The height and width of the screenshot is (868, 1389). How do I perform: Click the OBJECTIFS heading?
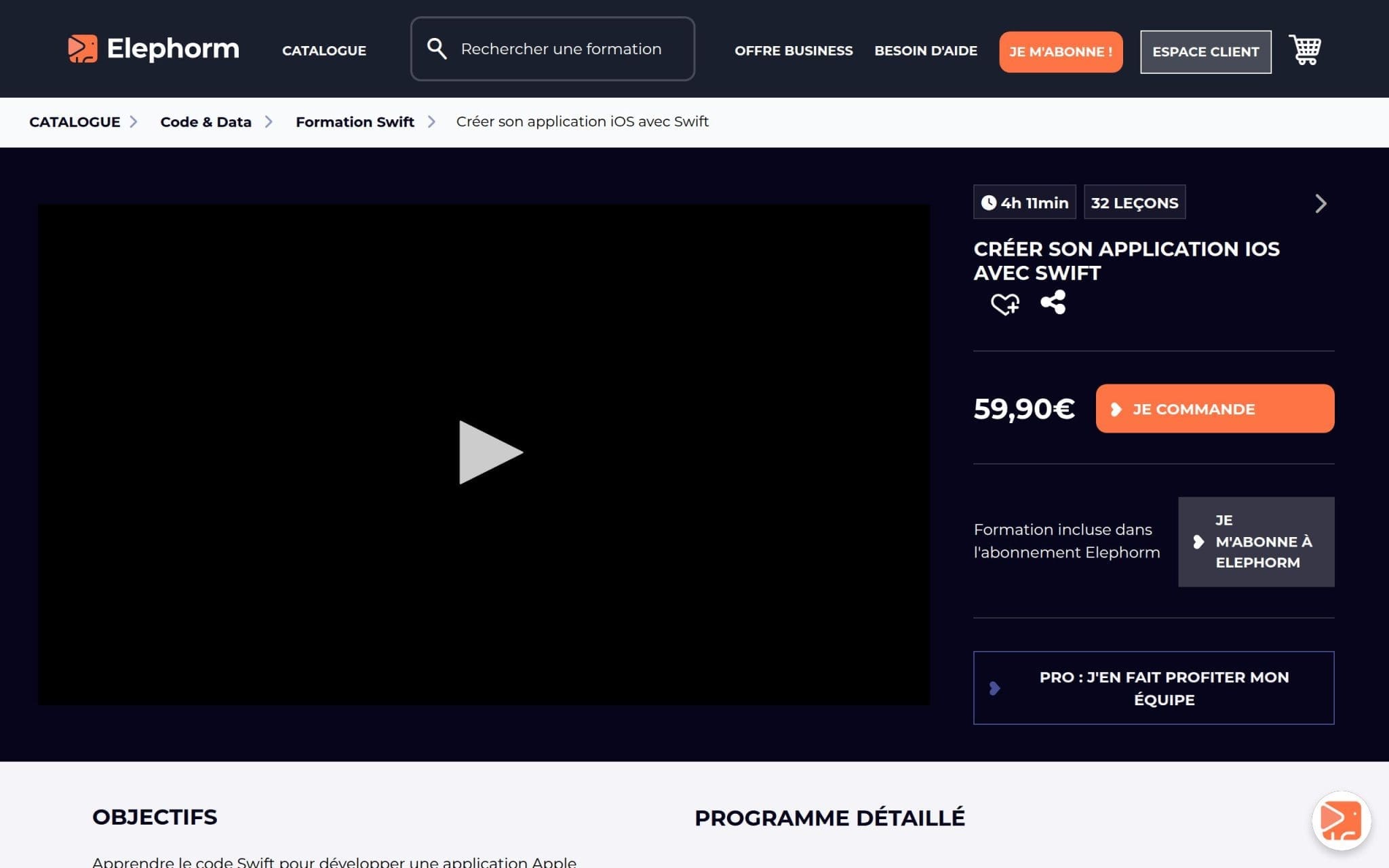(155, 817)
